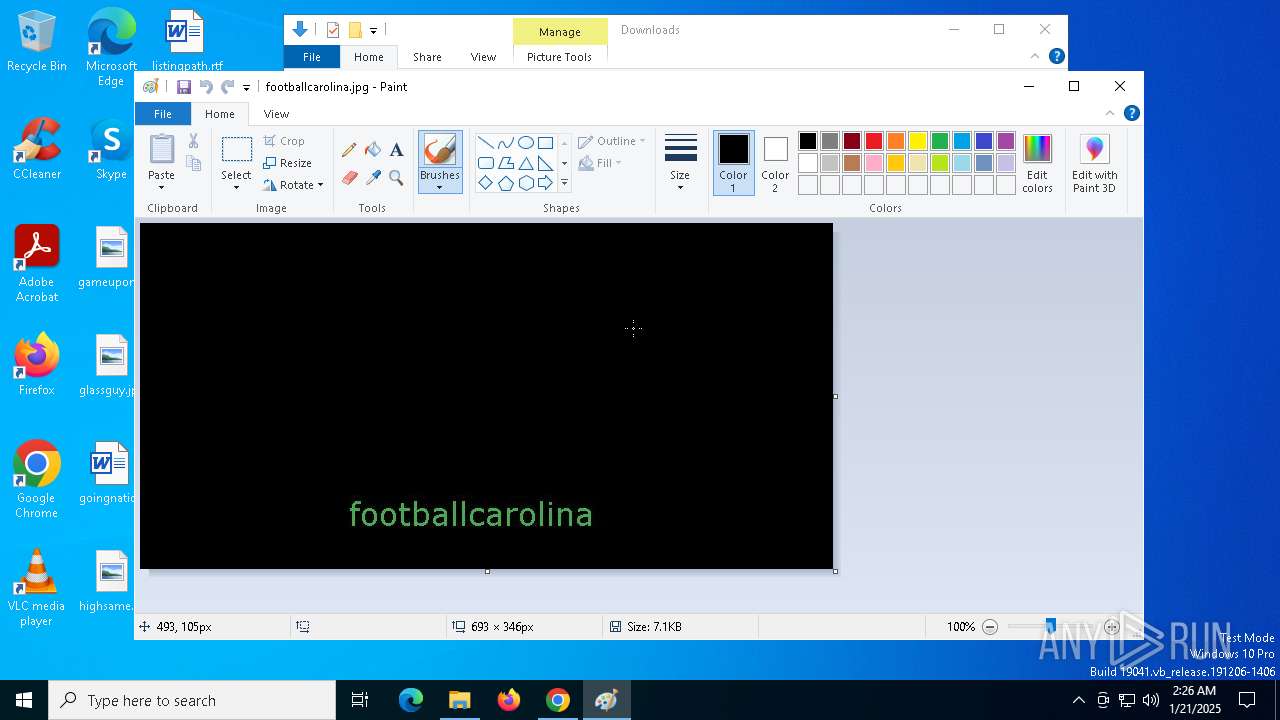Click Edit colors button

click(x=1037, y=163)
